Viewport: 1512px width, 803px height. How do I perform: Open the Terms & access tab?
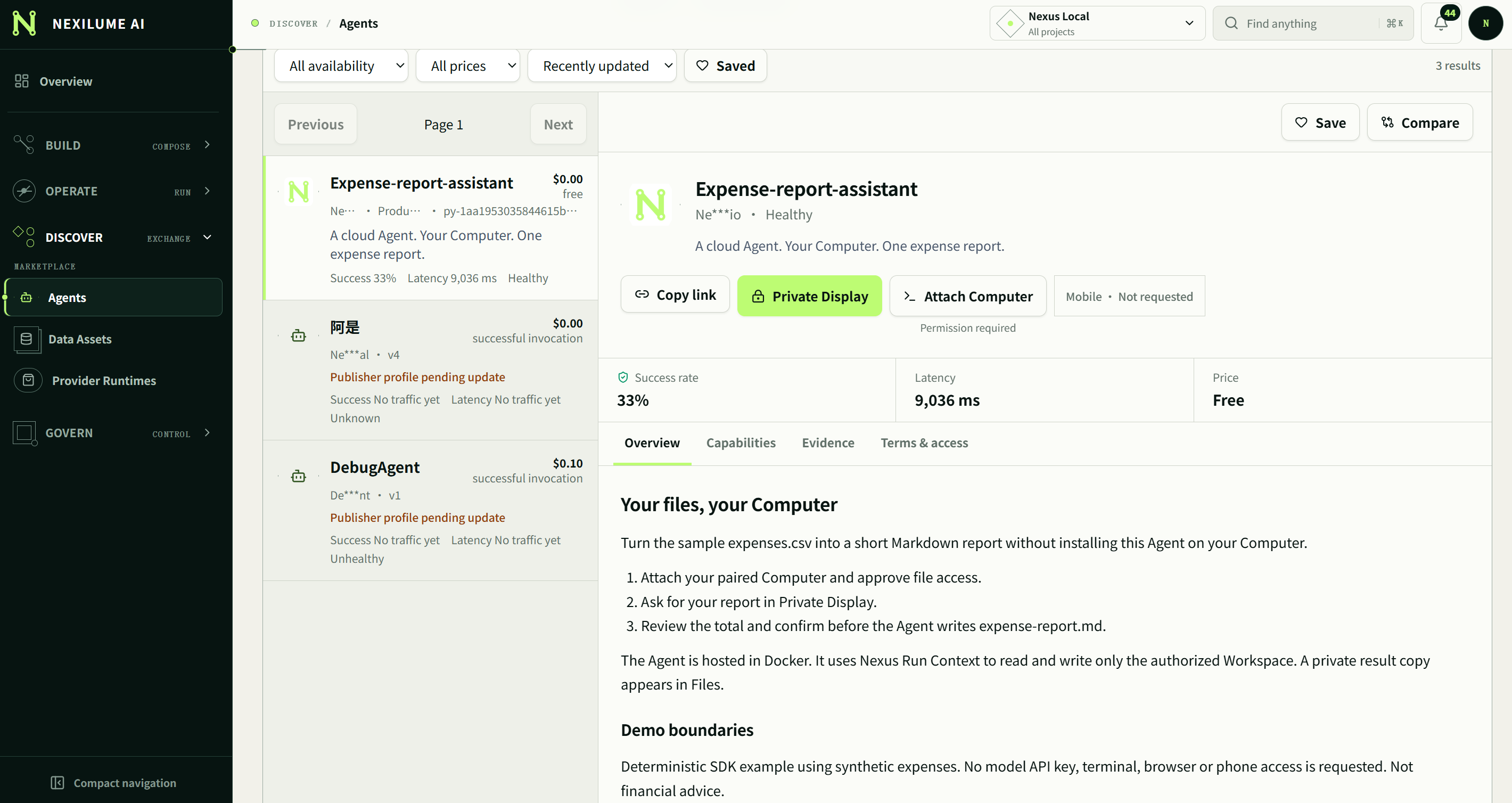pyautogui.click(x=924, y=443)
